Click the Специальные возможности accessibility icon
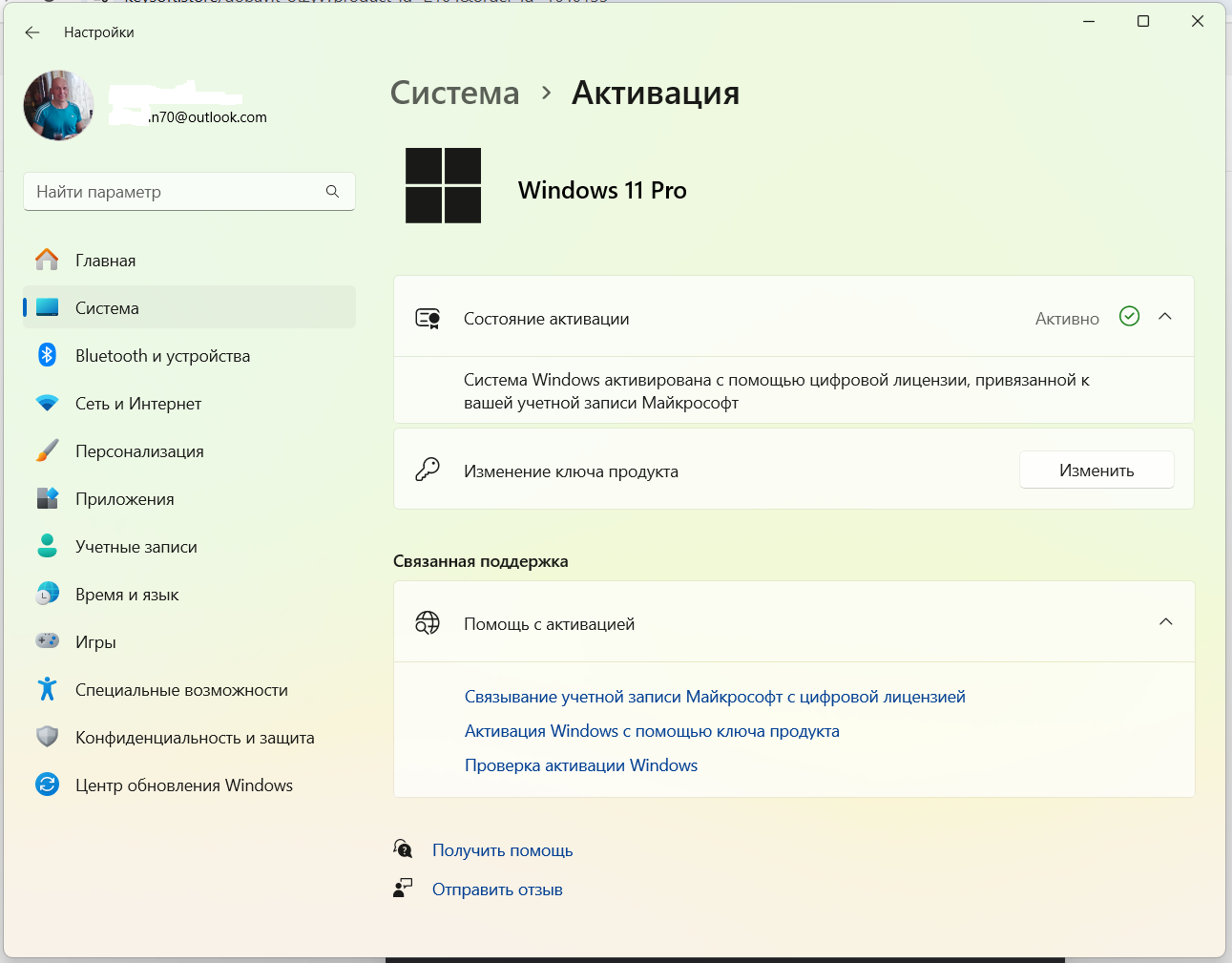The image size is (1232, 963). [47, 689]
